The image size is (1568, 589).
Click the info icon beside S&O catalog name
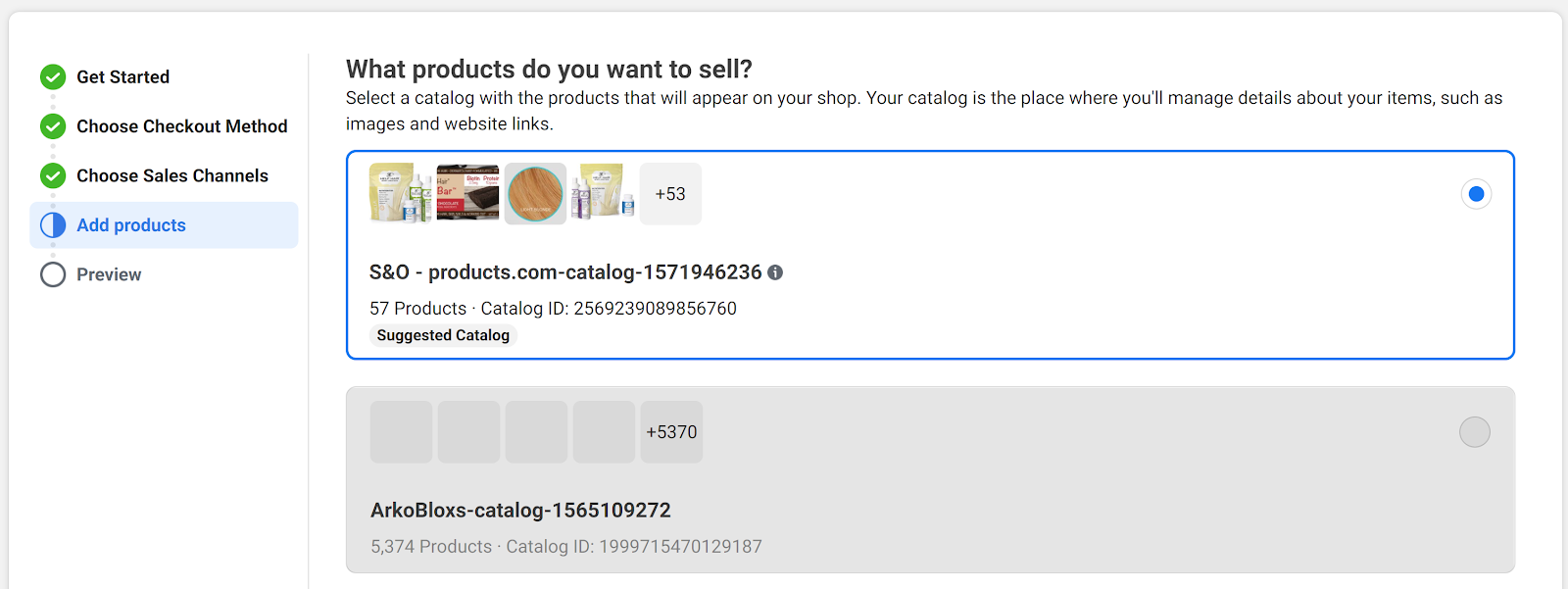click(x=775, y=272)
